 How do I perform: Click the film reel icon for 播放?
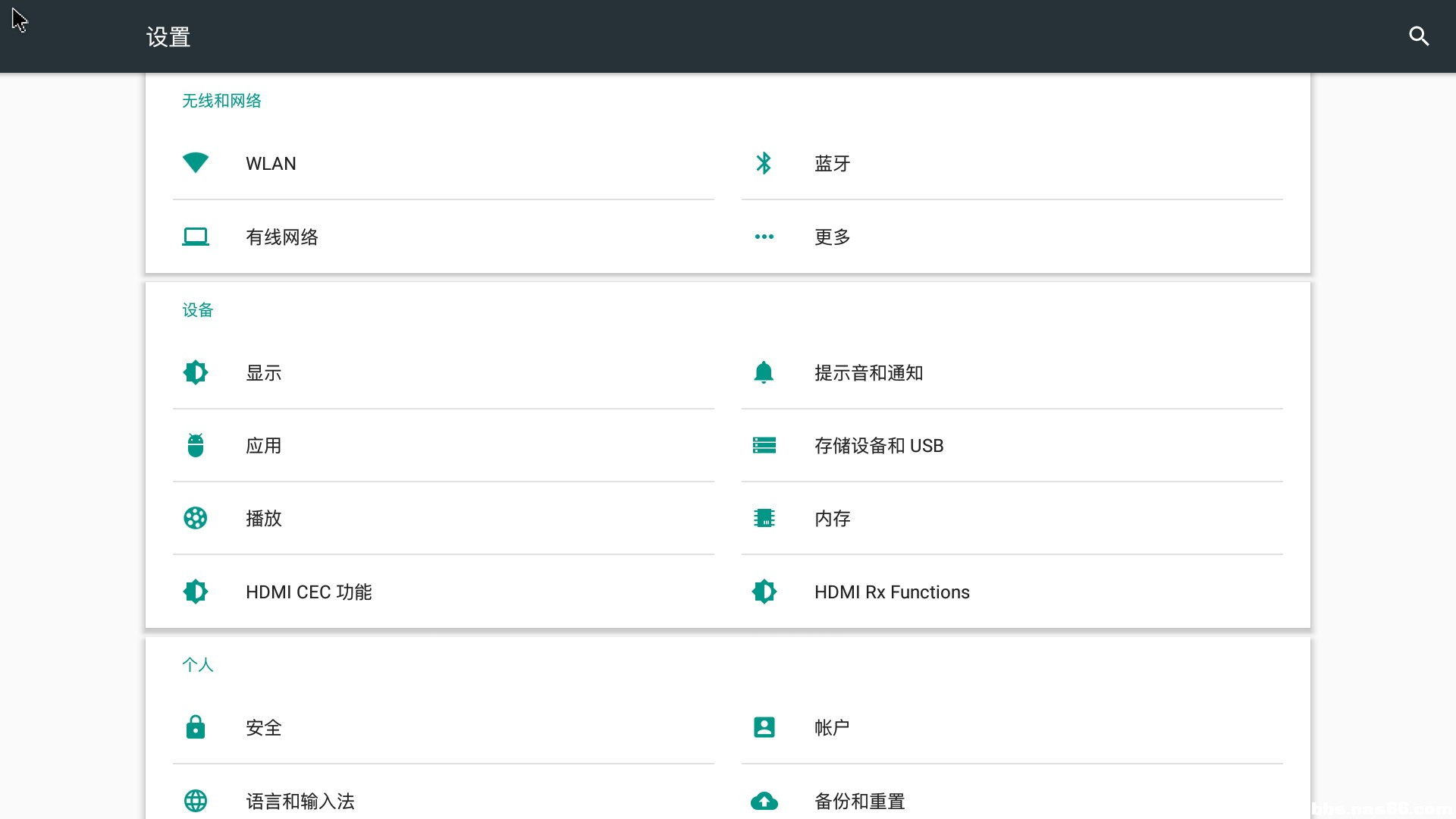pos(196,518)
